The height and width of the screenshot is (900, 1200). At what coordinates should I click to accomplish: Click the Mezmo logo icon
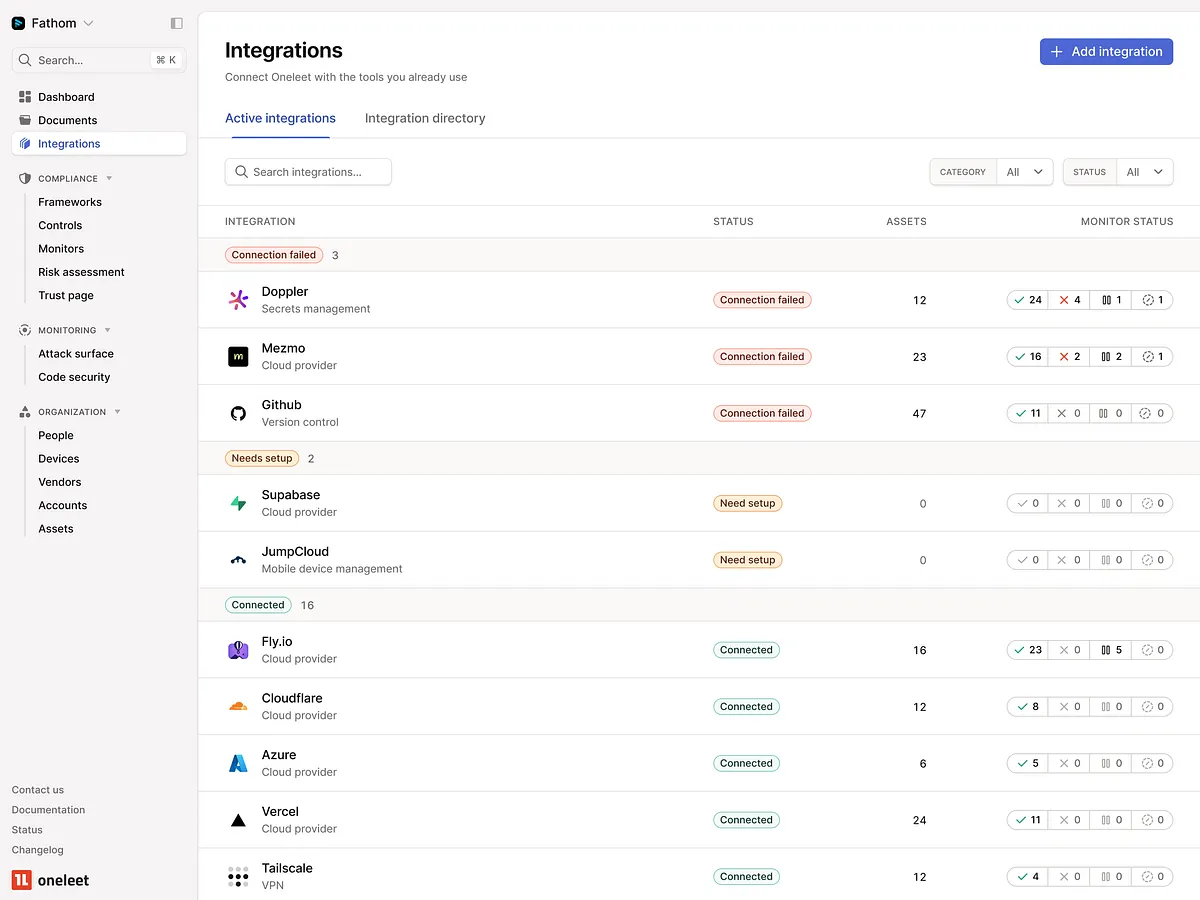(x=238, y=357)
